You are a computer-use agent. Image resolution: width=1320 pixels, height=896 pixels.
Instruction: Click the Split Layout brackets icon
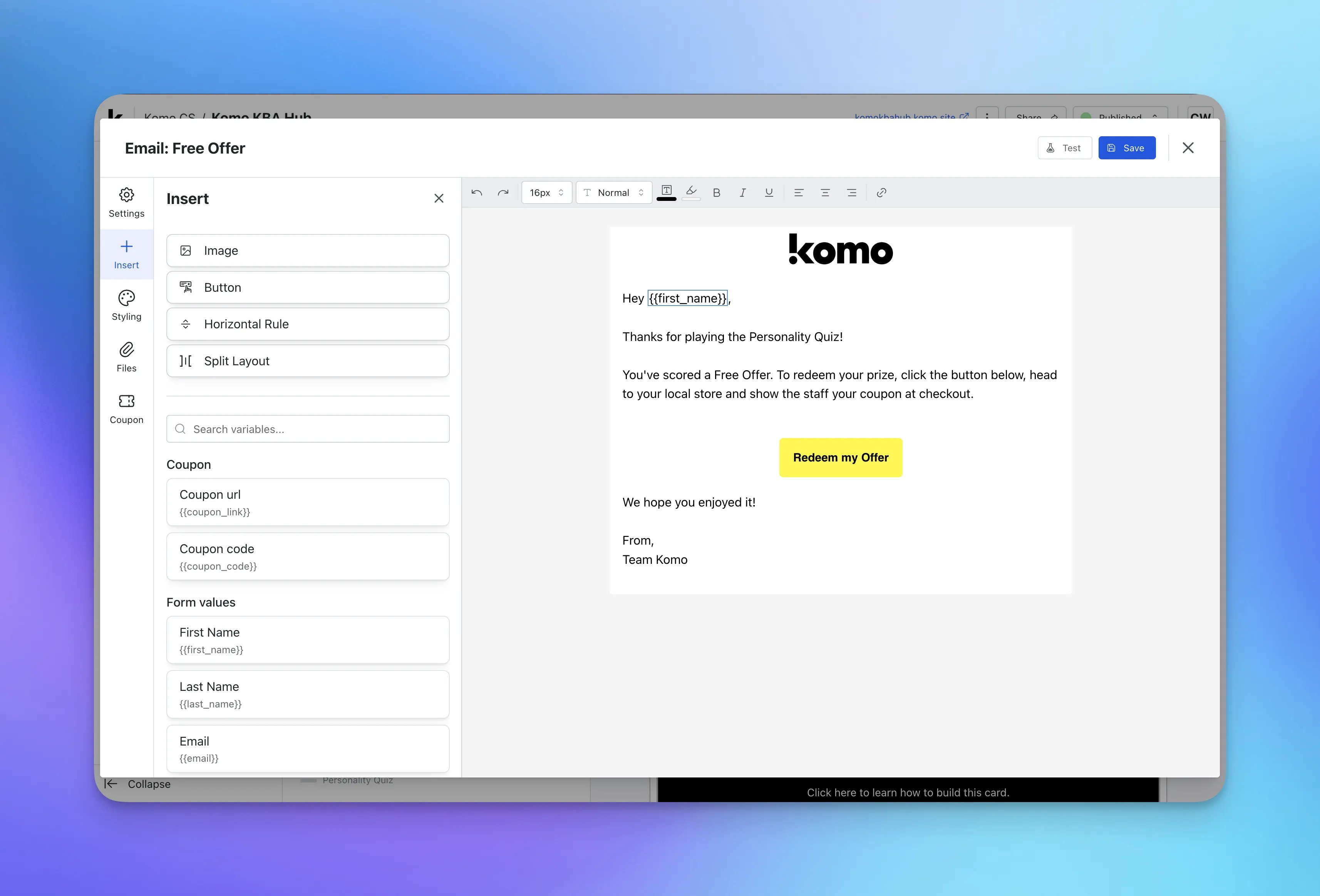pyautogui.click(x=186, y=361)
